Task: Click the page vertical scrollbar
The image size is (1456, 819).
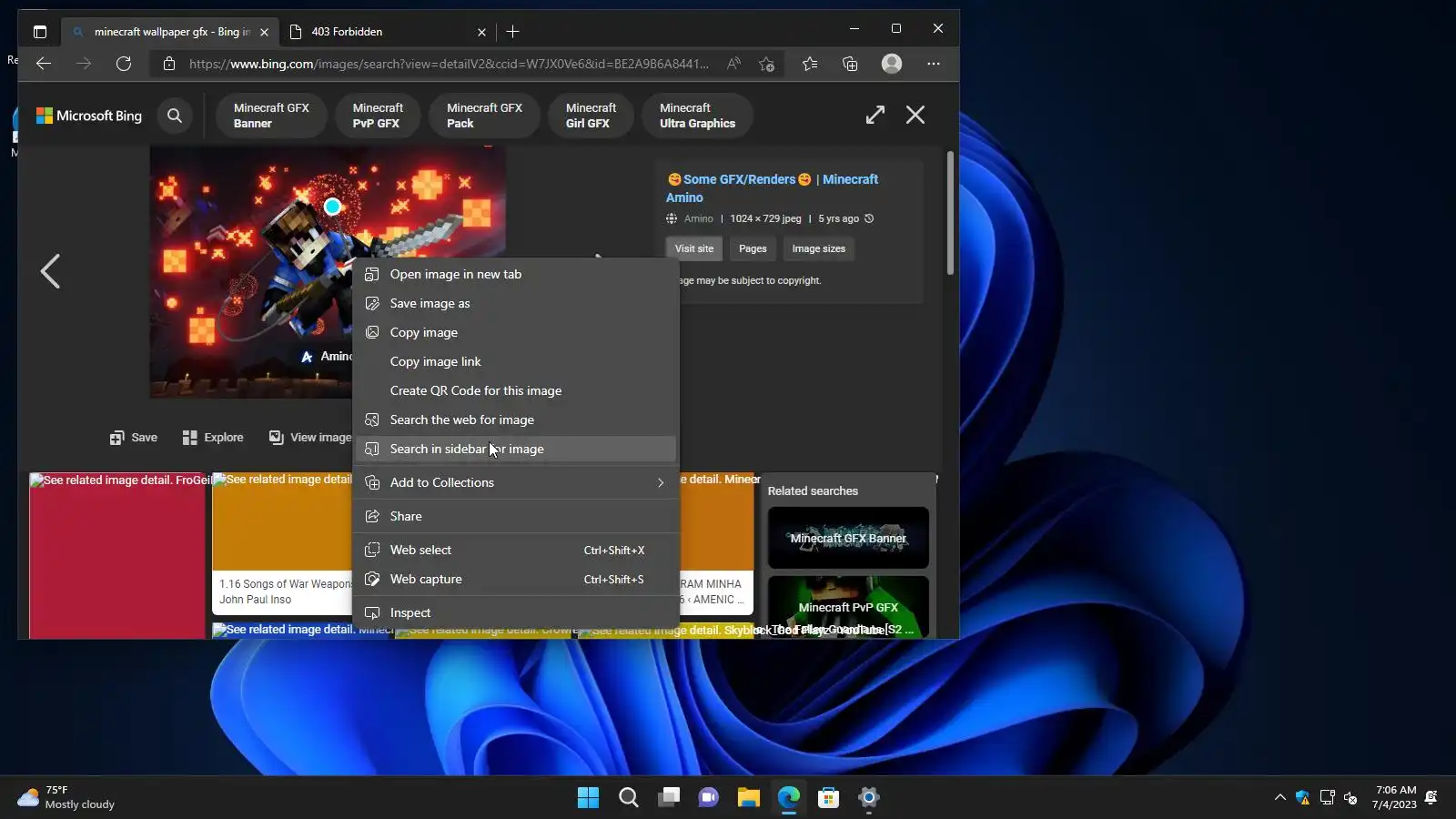Action: 950,213
